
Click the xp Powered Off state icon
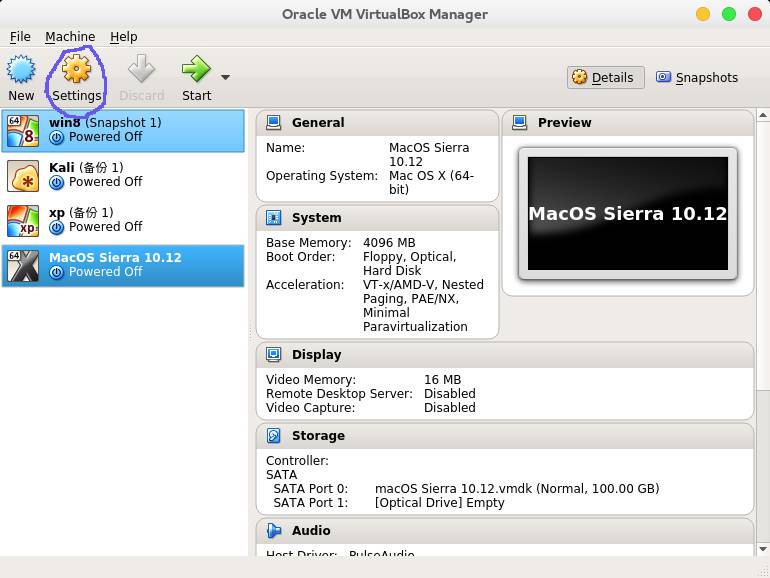click(56, 227)
